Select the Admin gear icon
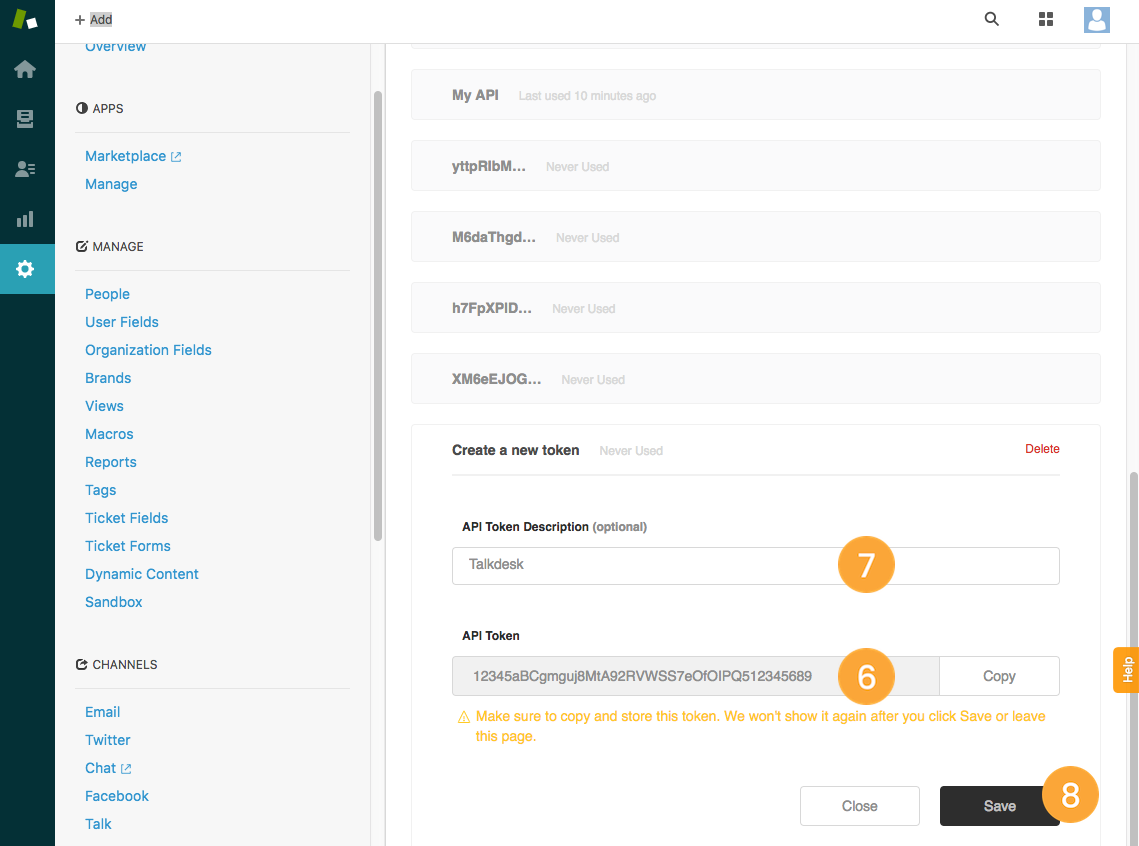The width and height of the screenshot is (1139, 846). coord(25,269)
